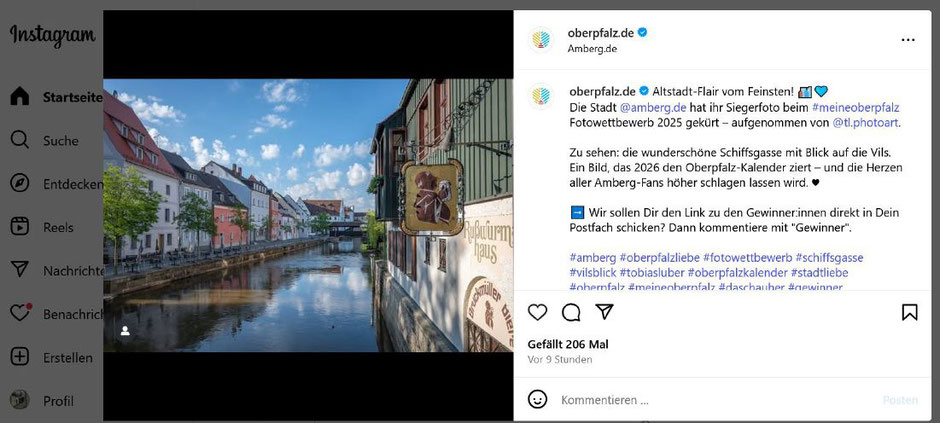Open the emoji picker smiley icon
The image size is (940, 423).
coord(538,399)
